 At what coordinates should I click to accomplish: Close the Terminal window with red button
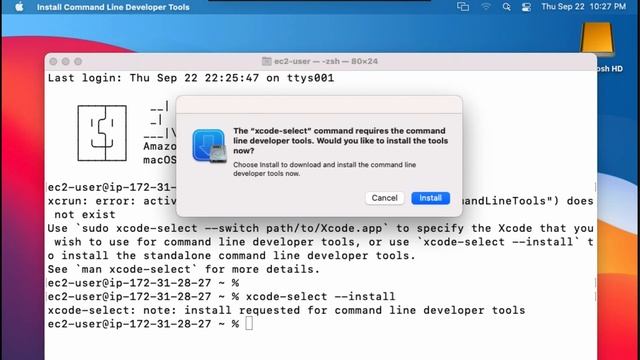(53, 62)
